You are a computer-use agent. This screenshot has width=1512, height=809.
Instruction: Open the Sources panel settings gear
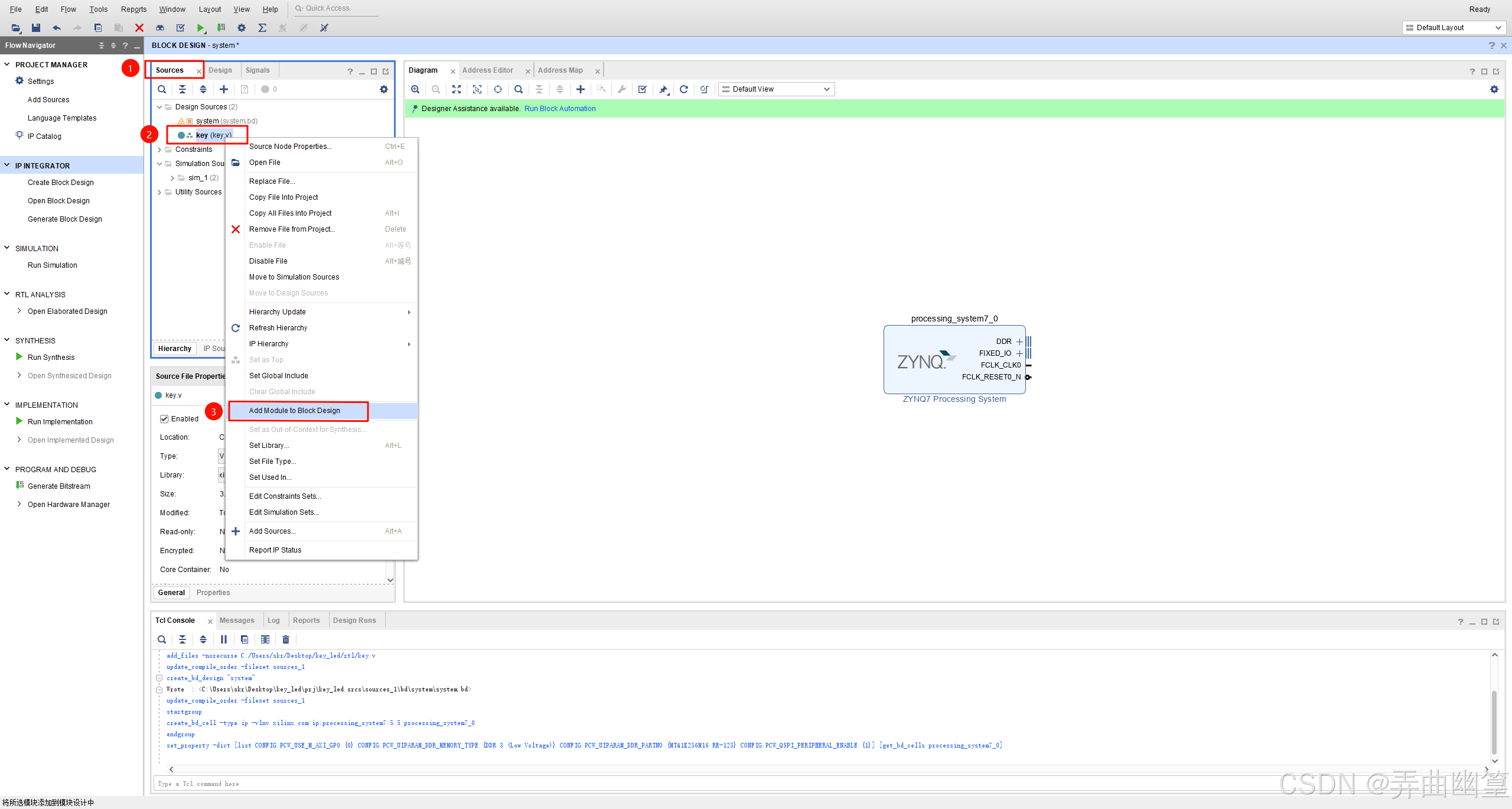click(384, 89)
